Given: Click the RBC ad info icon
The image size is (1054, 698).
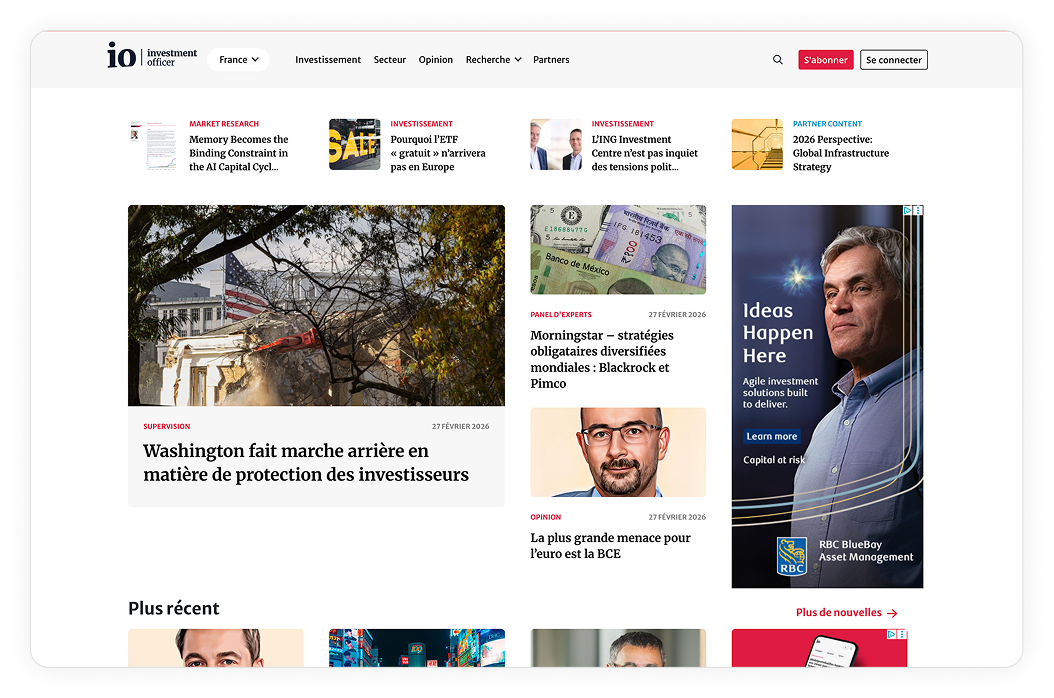Looking at the screenshot, I should 908,211.
